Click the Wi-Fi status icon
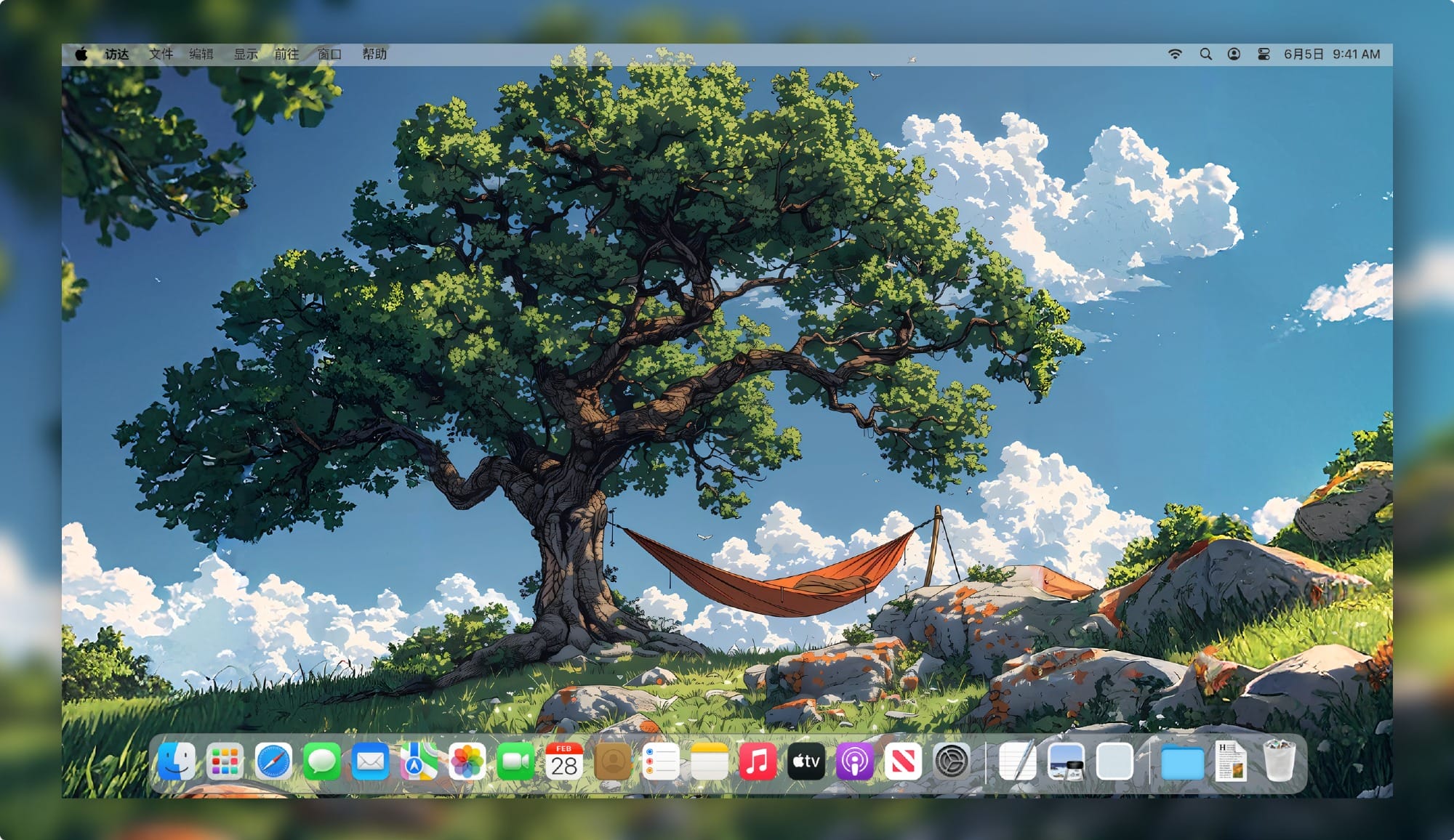Screen dimensions: 1454x840 click(x=1175, y=54)
